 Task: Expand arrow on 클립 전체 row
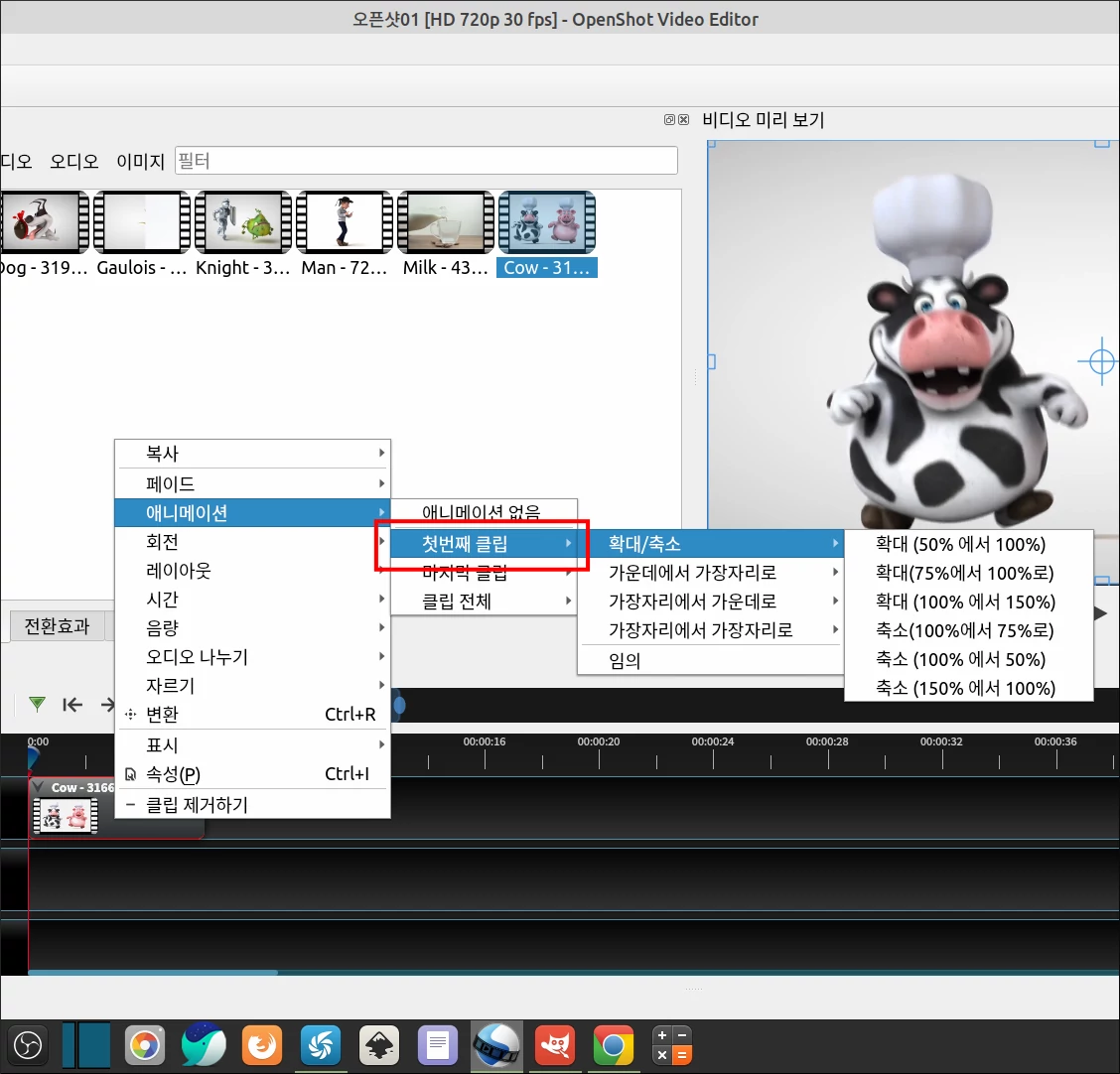coord(568,602)
